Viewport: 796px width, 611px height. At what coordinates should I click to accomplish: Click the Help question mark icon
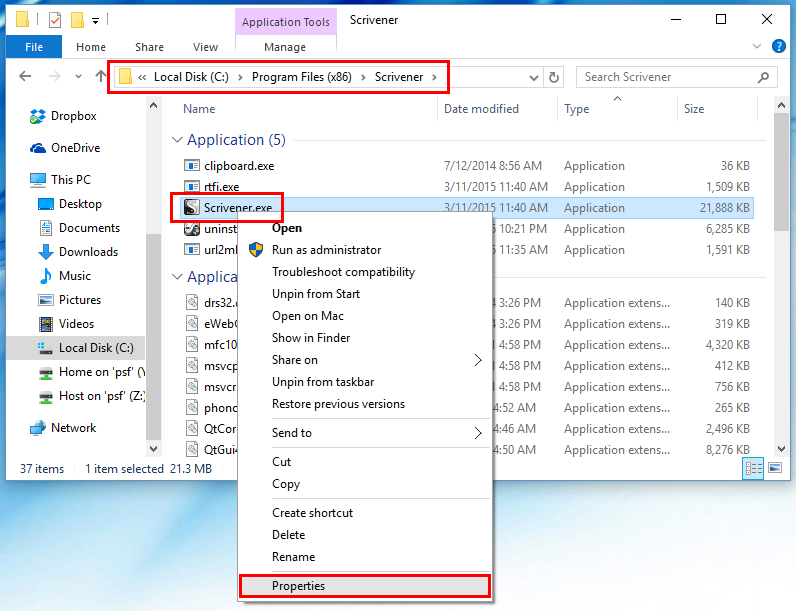[x=779, y=46]
